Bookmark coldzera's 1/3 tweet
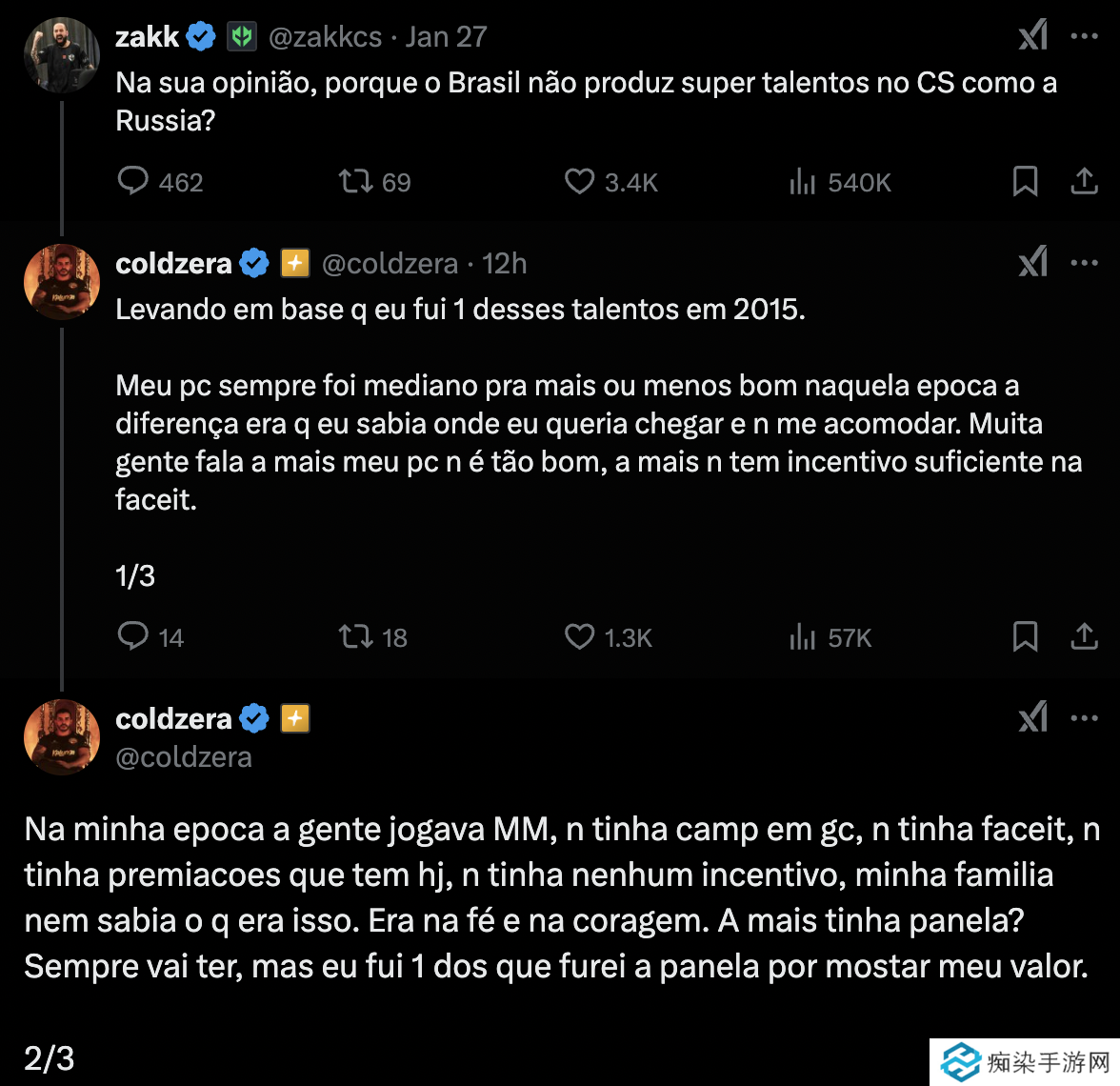 tap(1025, 636)
